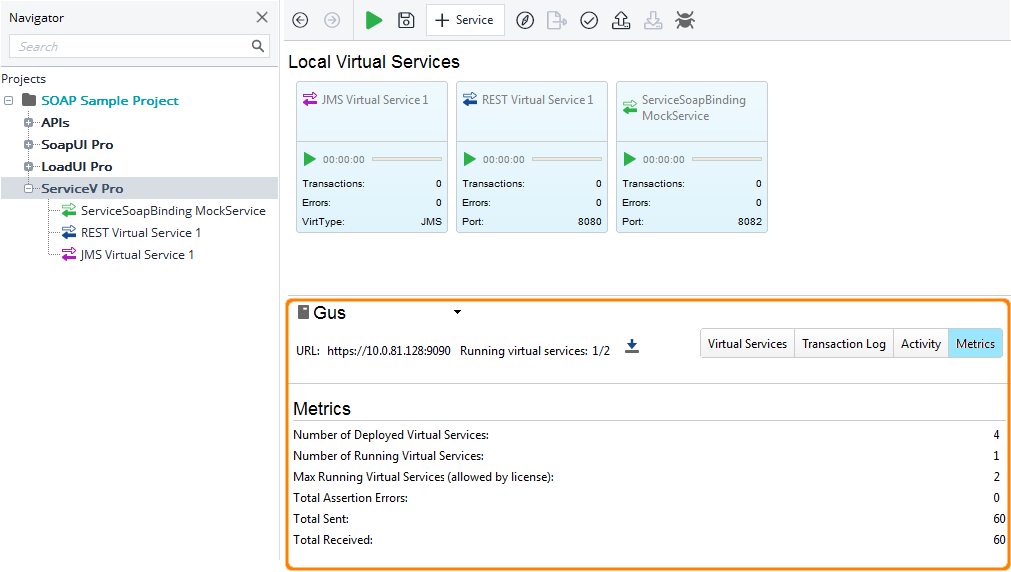
Task: Click the purple icon beside JMS Virtual Service 1 in tree
Action: point(68,254)
